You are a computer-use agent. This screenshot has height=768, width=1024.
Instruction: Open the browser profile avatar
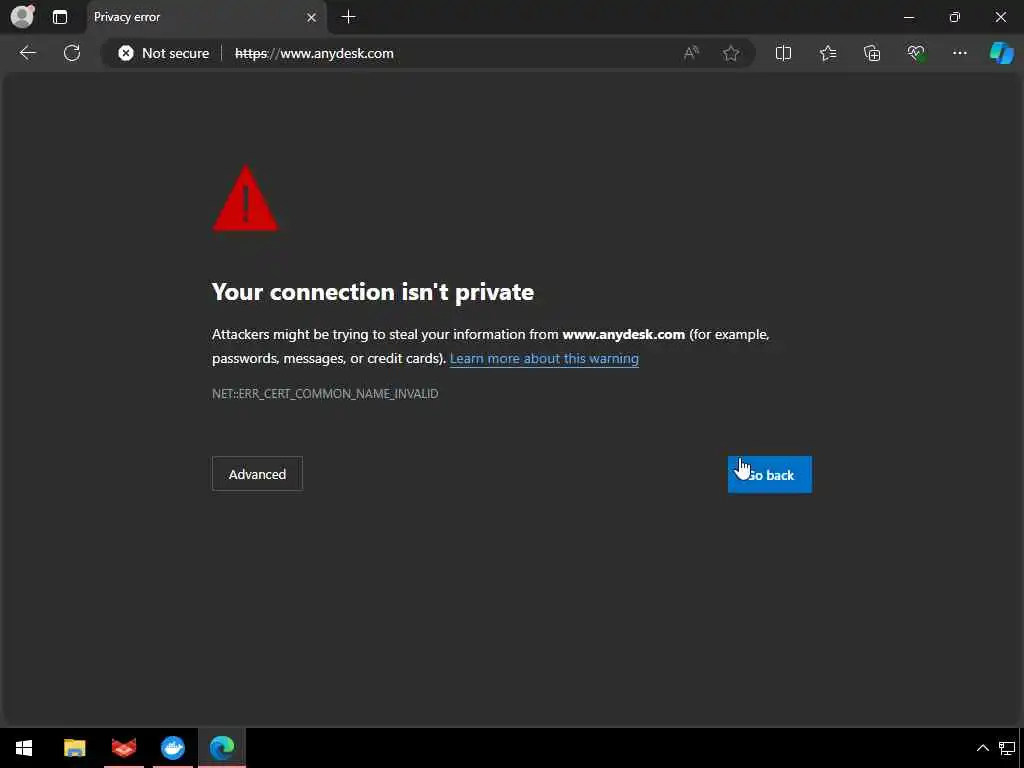pos(23,16)
